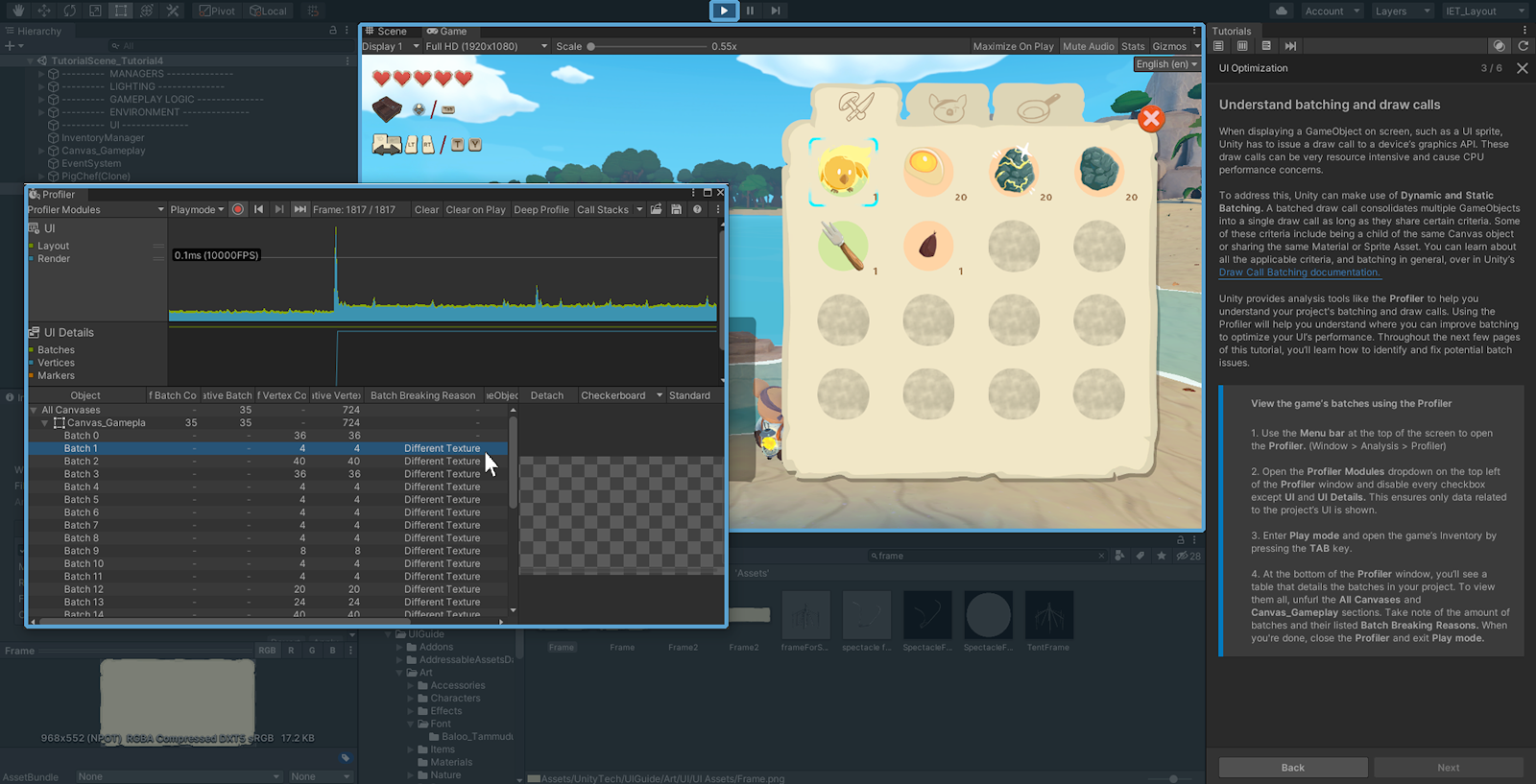This screenshot has height=784, width=1536.
Task: Toggle Deep Profile in the Profiler
Action: [x=540, y=209]
